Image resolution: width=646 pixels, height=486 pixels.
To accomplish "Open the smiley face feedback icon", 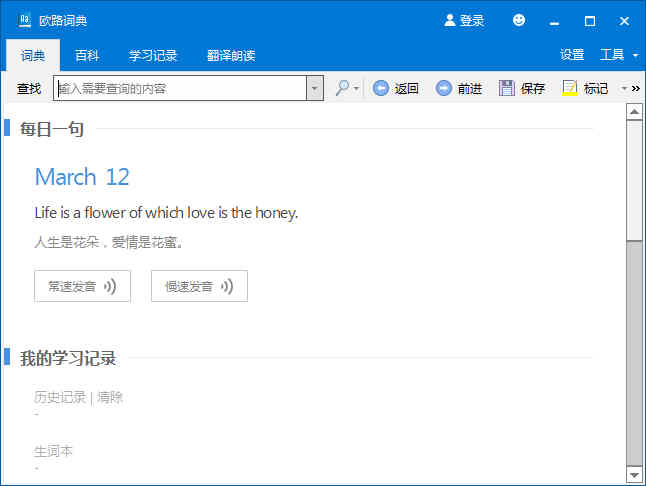I will [519, 20].
